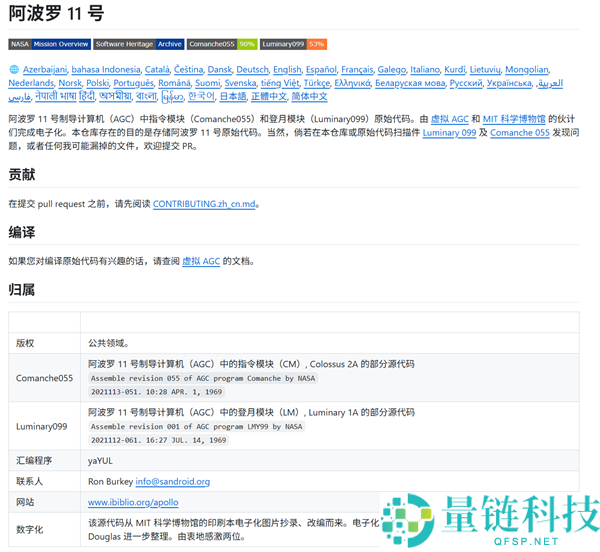Click the 汇编程序 row label

(34, 461)
